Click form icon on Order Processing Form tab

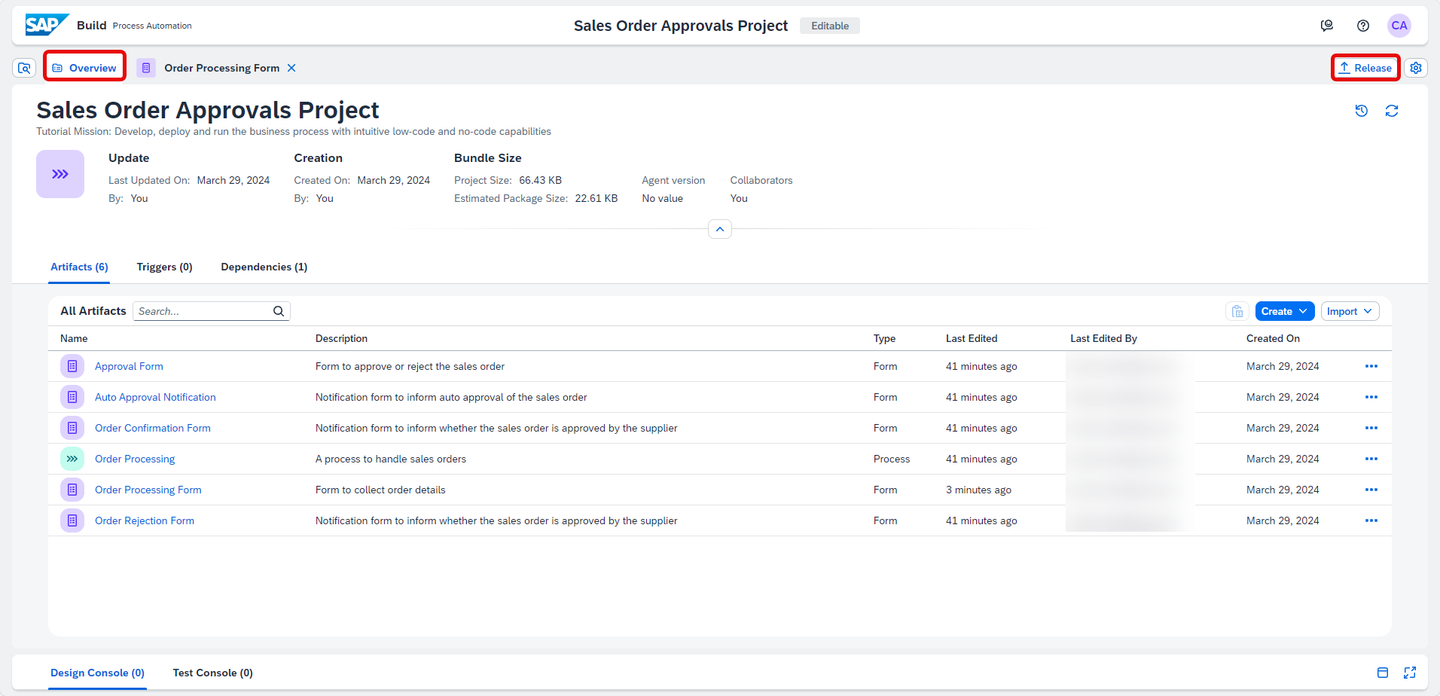(146, 68)
